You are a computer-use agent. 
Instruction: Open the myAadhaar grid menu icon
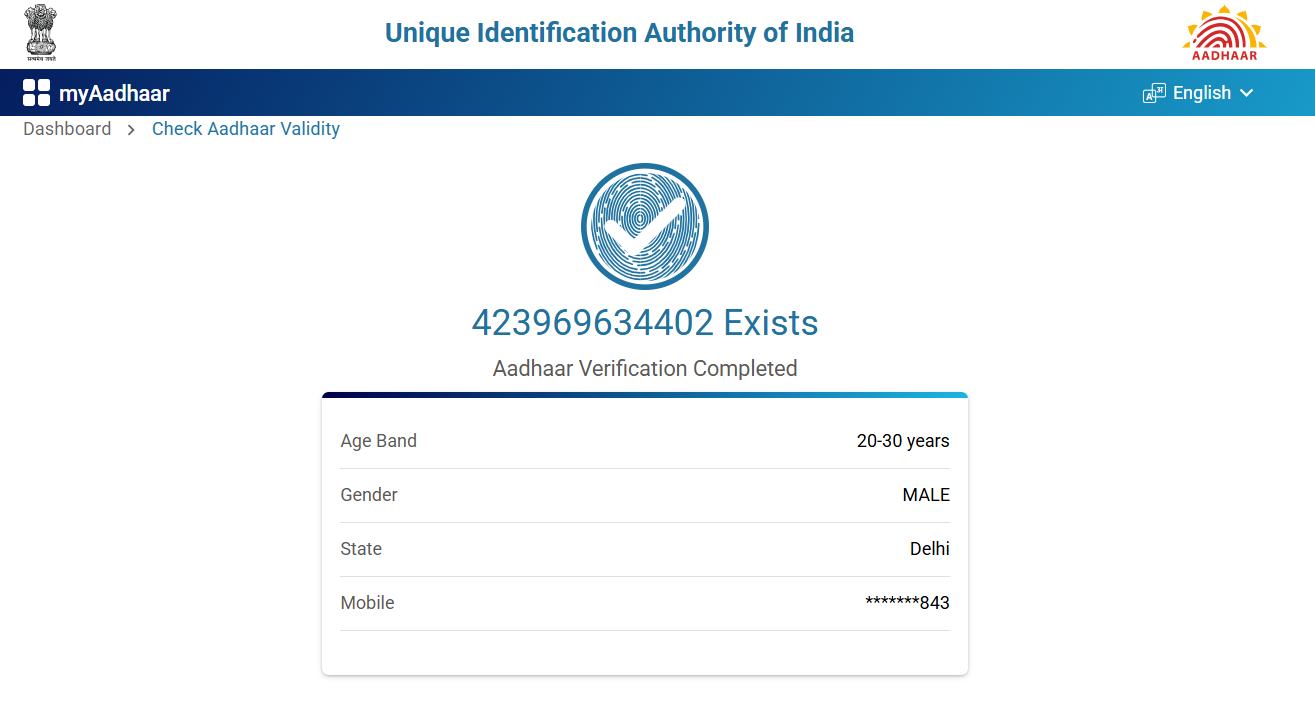pyautogui.click(x=36, y=93)
